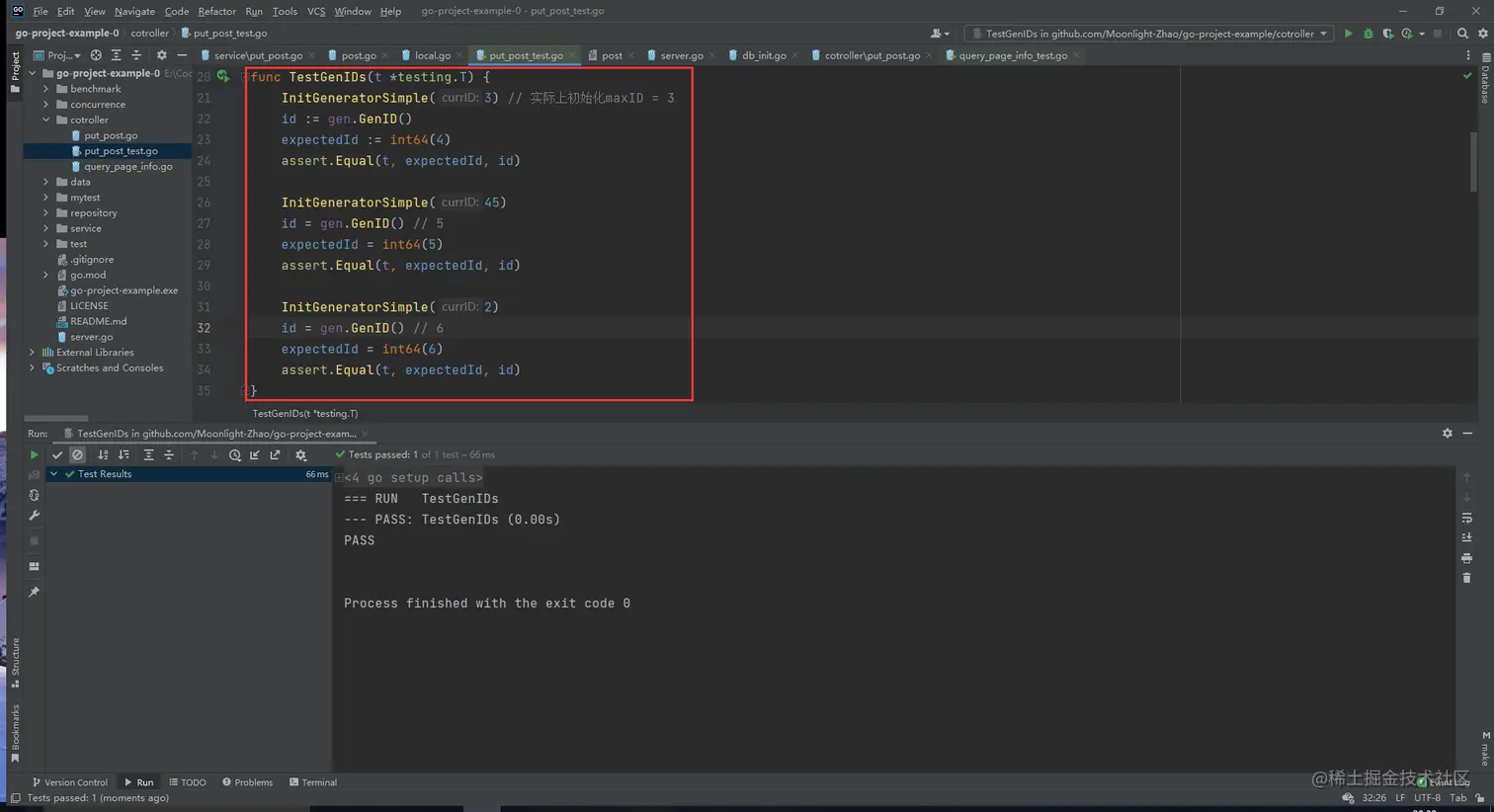Collapse all in Project panel
This screenshot has height=812, width=1494.
click(136, 55)
